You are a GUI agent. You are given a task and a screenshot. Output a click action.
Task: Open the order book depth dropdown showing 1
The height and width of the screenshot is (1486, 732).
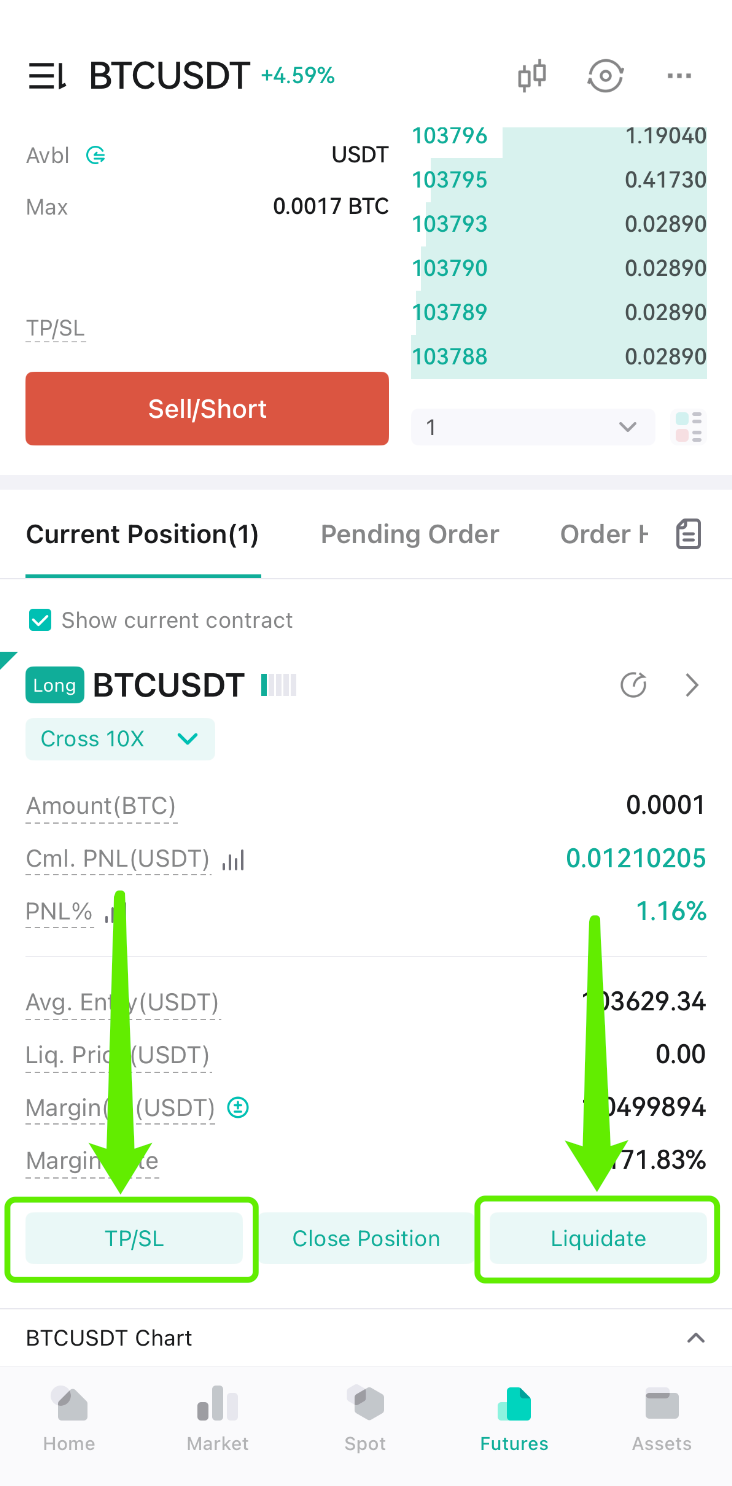(x=533, y=427)
